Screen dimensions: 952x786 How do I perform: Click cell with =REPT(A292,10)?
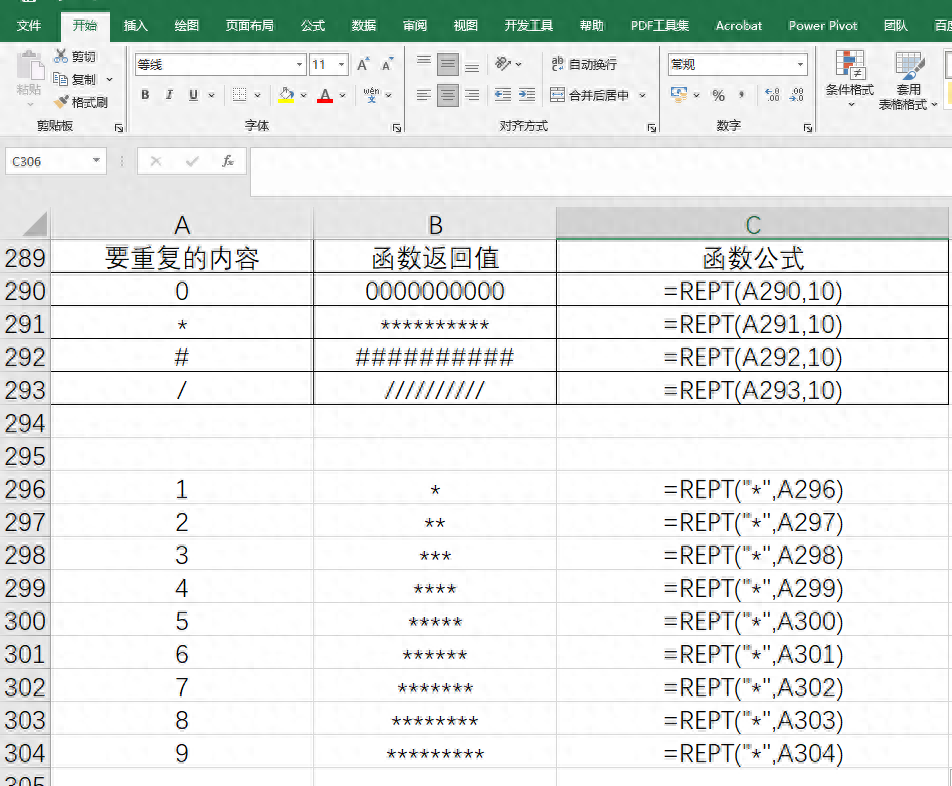click(752, 356)
